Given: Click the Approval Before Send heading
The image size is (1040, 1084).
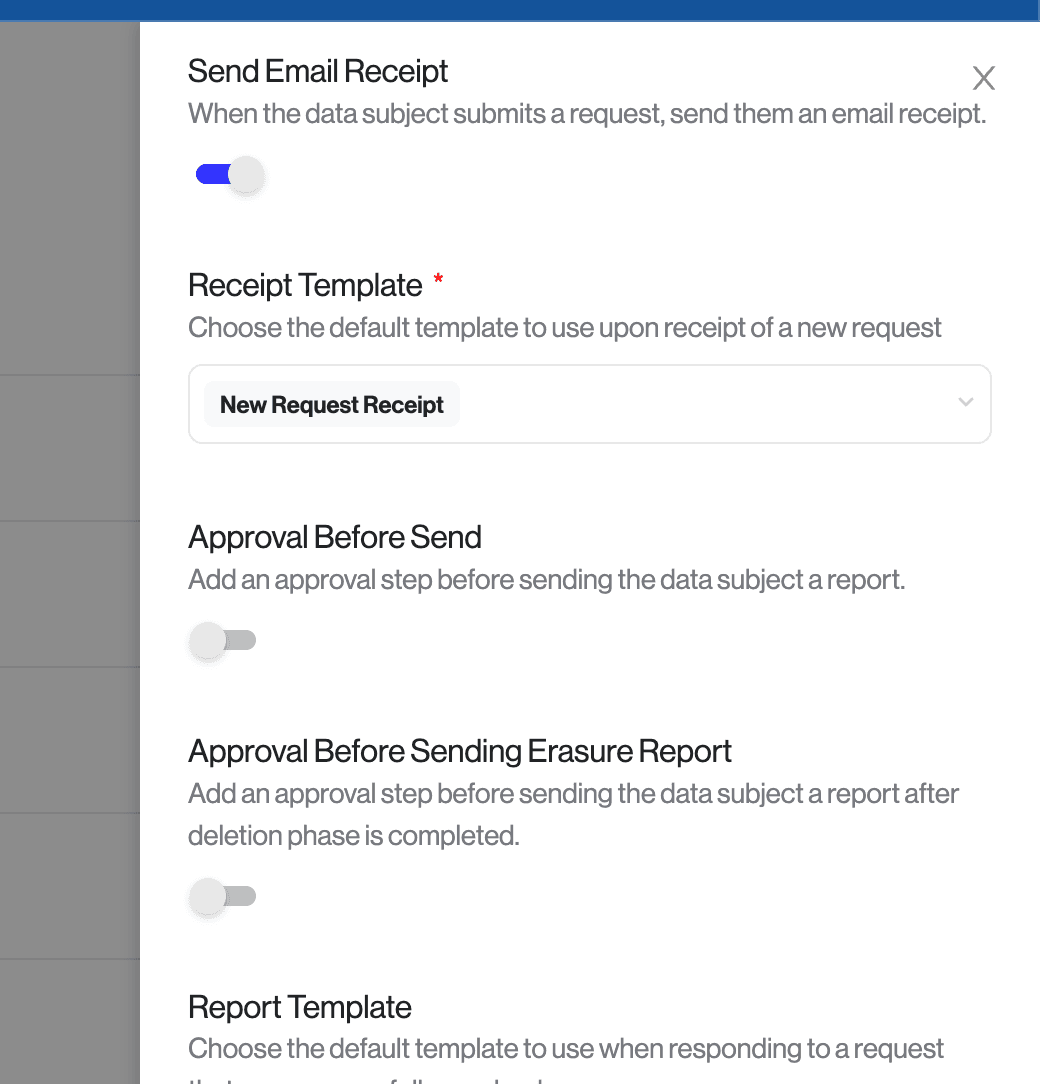Looking at the screenshot, I should tap(335, 537).
